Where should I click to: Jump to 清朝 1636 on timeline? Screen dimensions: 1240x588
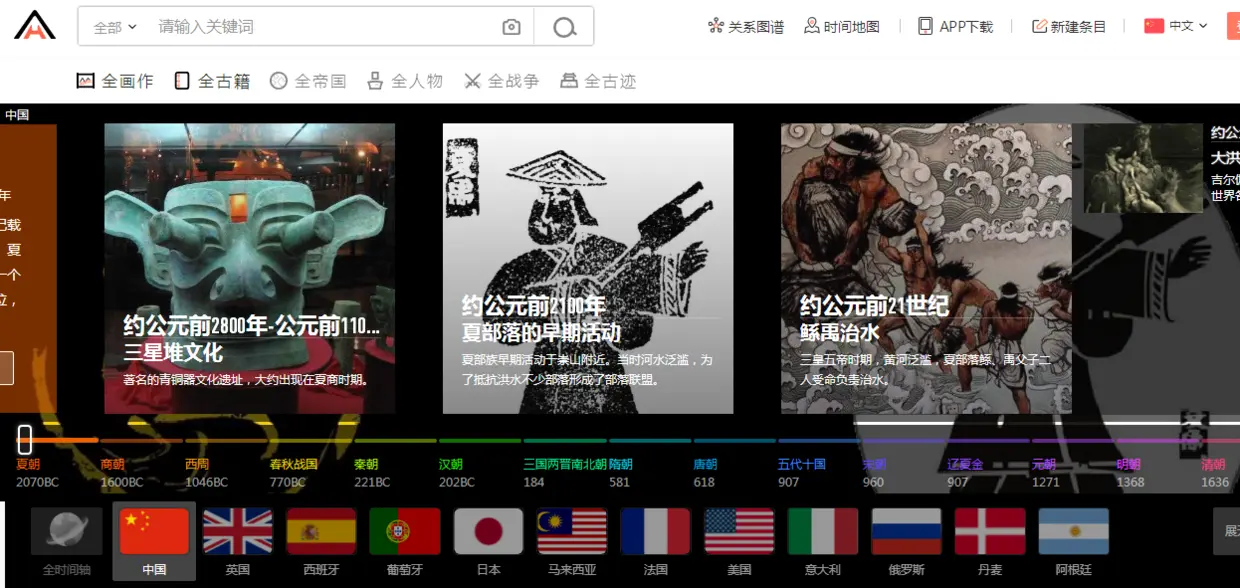[x=1215, y=473]
